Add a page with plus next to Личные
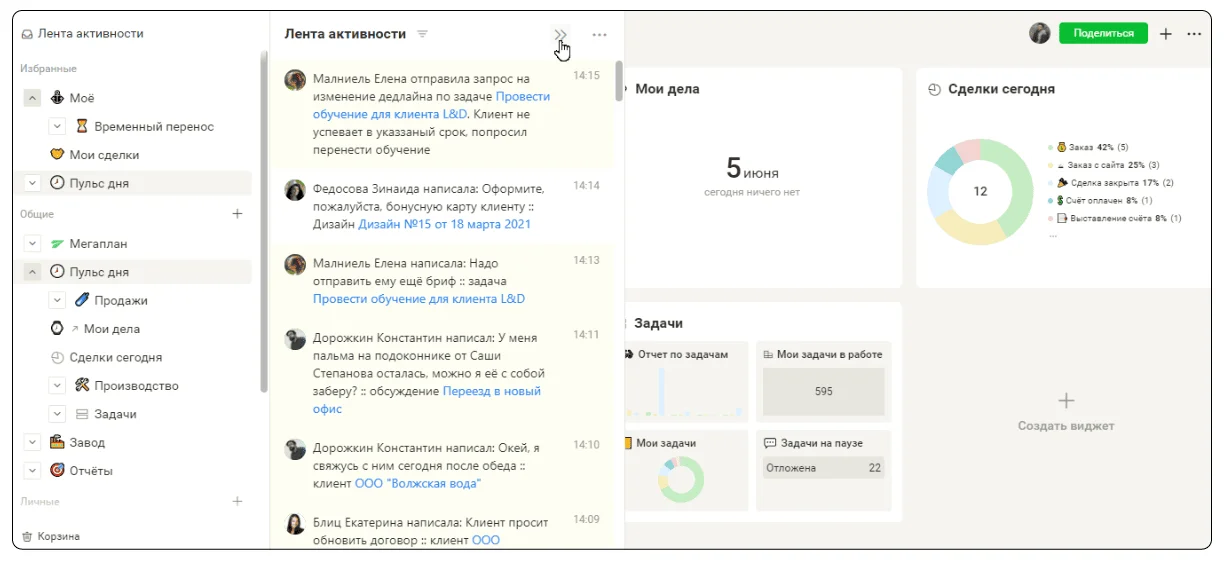Image resolution: width=1224 pixels, height=563 pixels. click(238, 501)
